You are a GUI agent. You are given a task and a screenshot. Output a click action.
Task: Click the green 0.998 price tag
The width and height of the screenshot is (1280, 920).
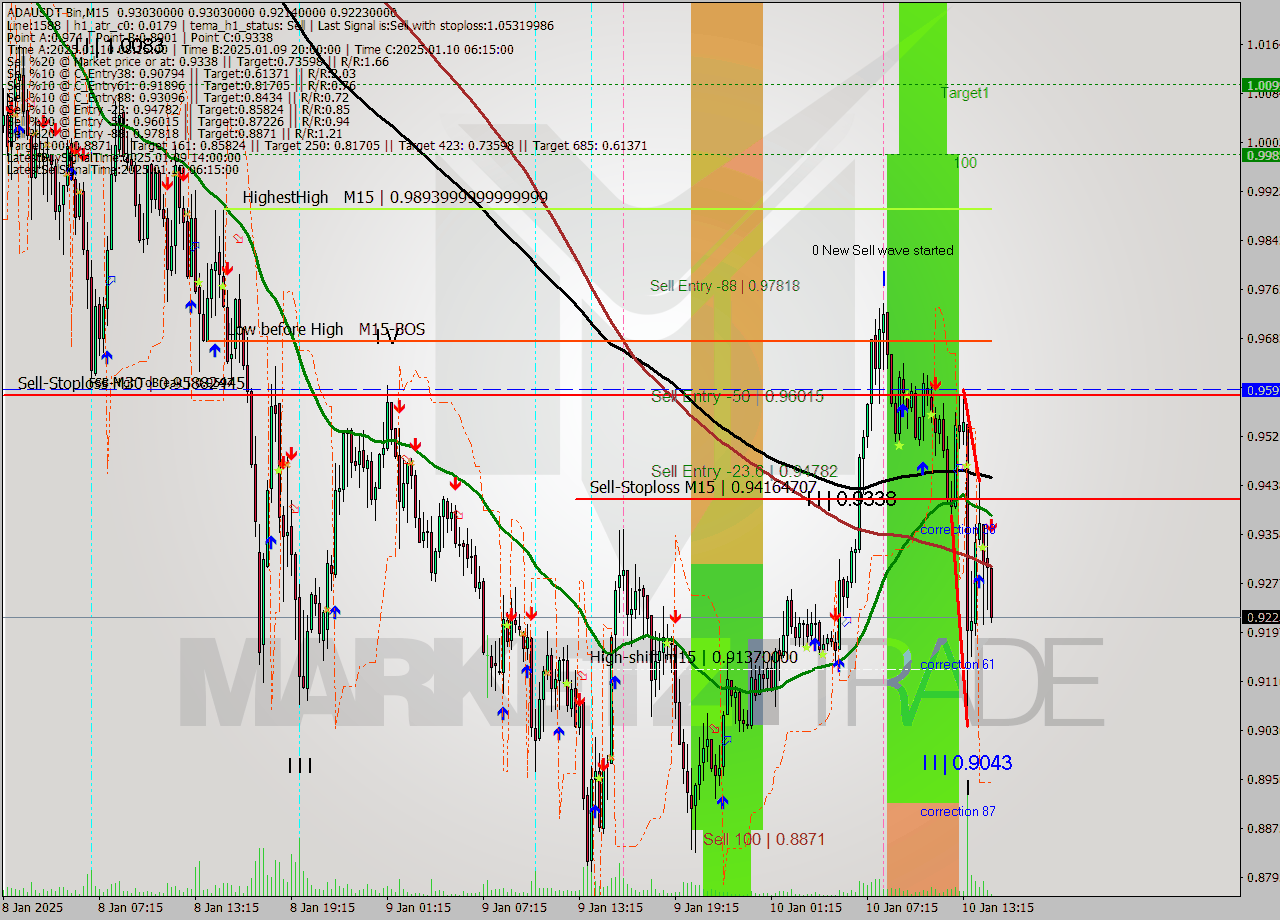click(x=1260, y=154)
